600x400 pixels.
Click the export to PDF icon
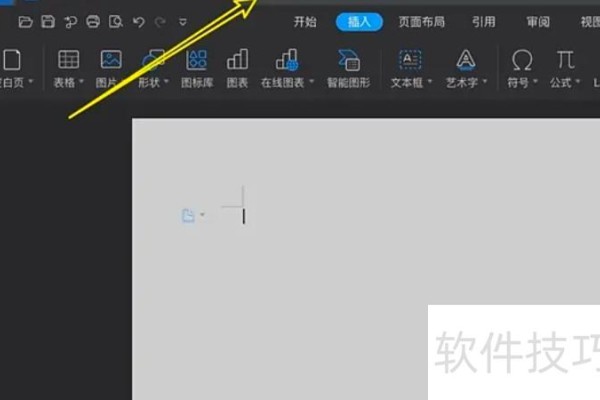click(x=70, y=22)
